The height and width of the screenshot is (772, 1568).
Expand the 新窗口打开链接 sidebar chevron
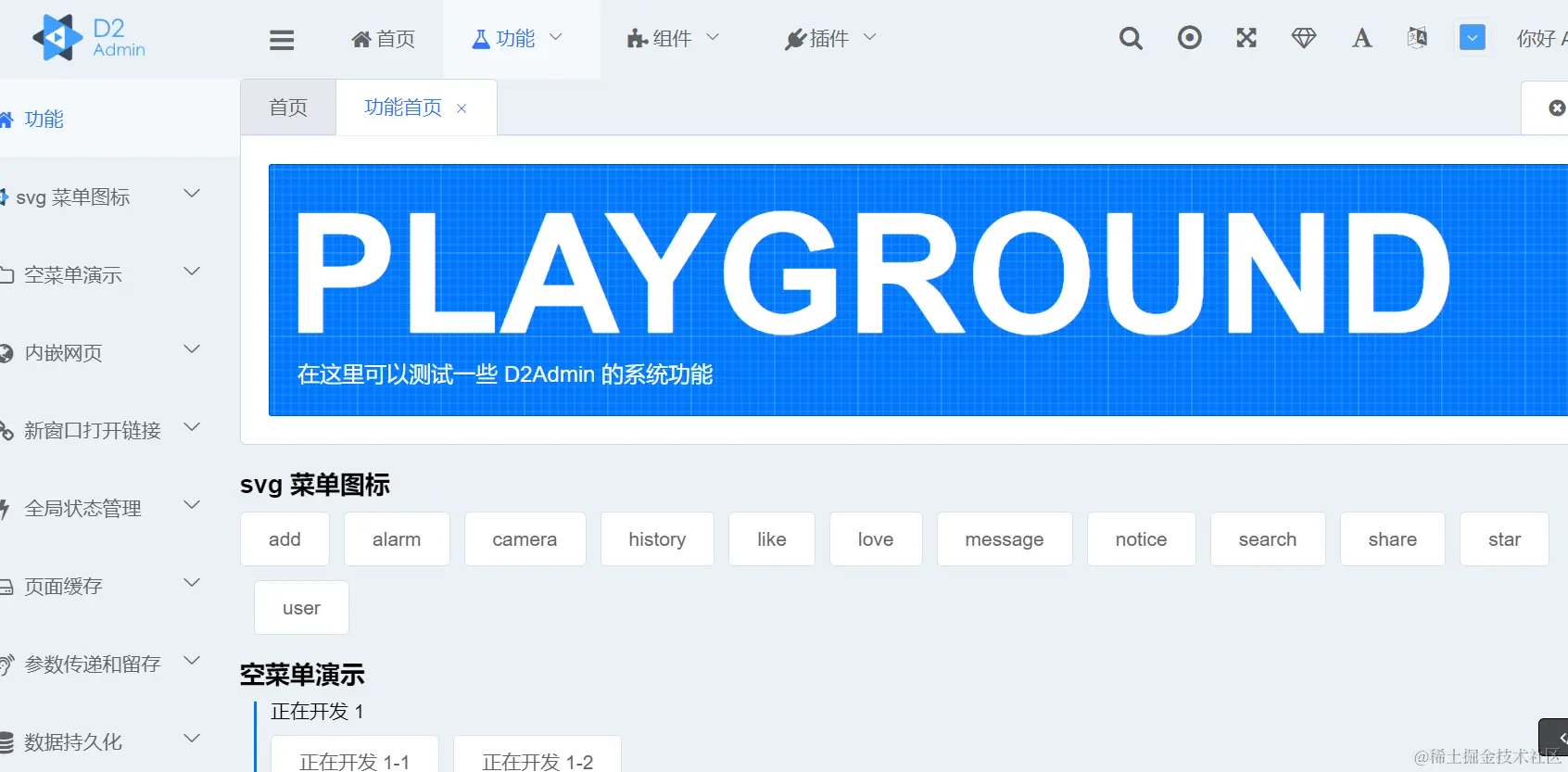point(192,427)
